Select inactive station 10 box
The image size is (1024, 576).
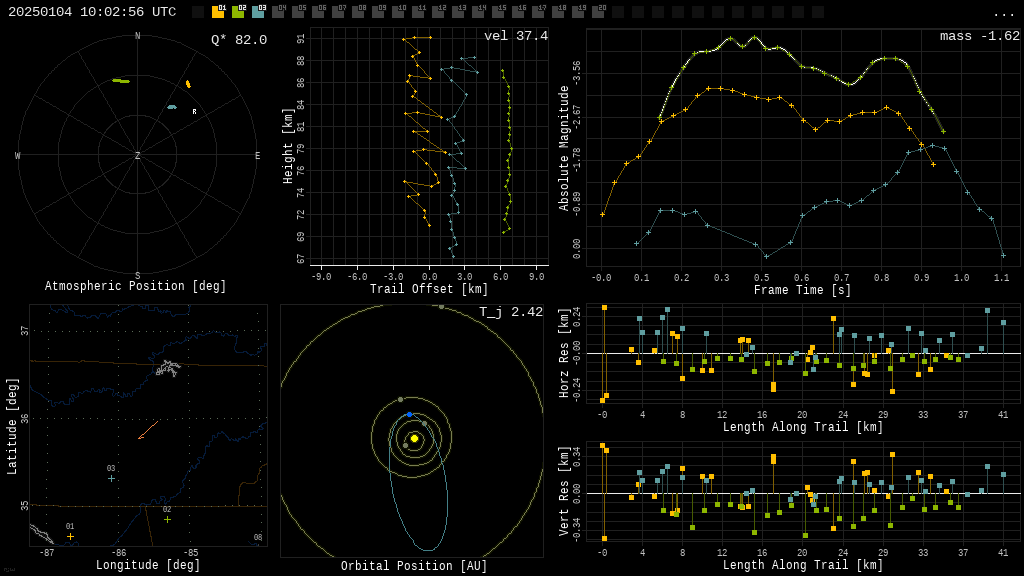[398, 12]
